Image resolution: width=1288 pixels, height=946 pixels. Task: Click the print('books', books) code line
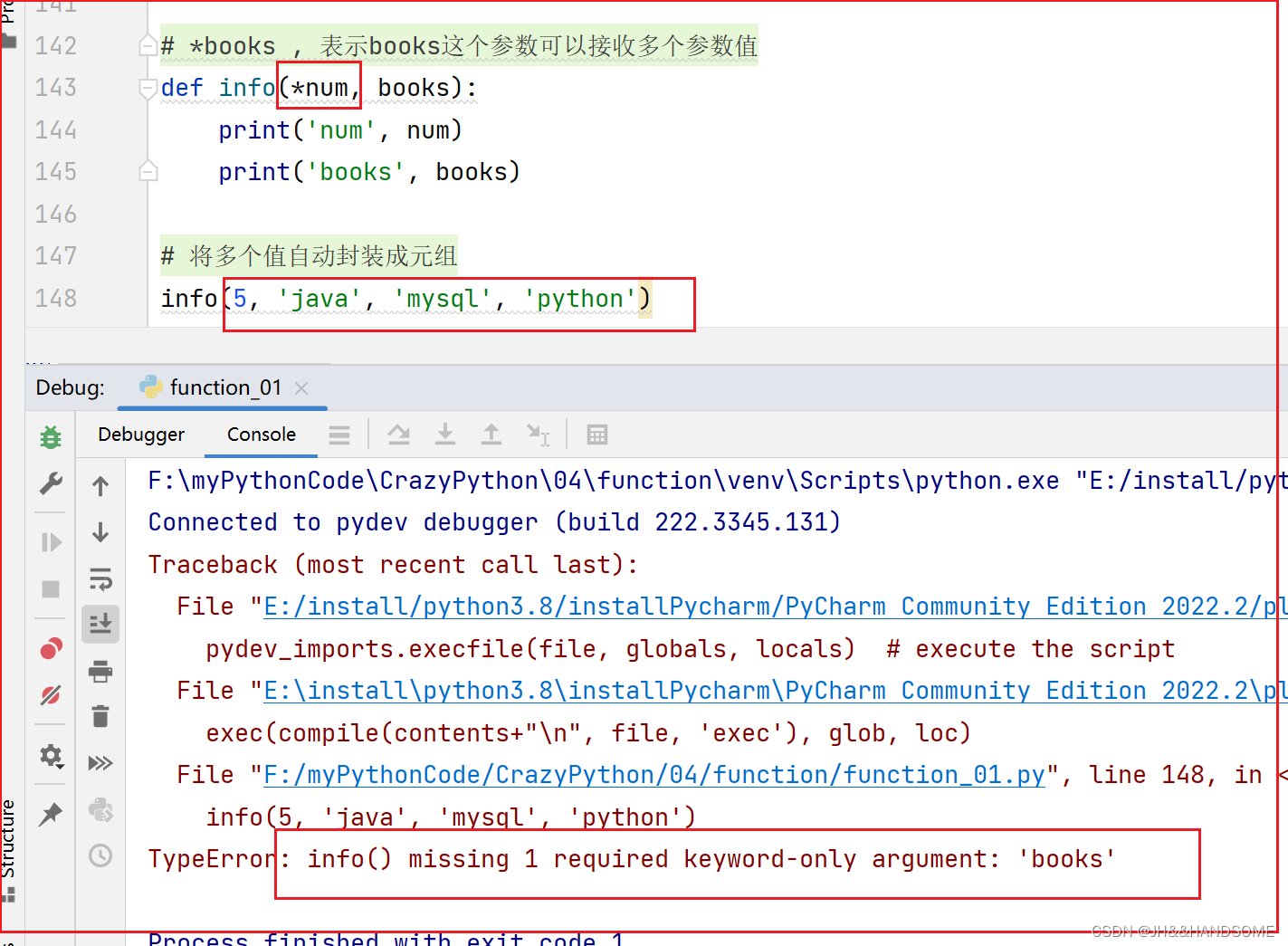pyautogui.click(x=369, y=172)
